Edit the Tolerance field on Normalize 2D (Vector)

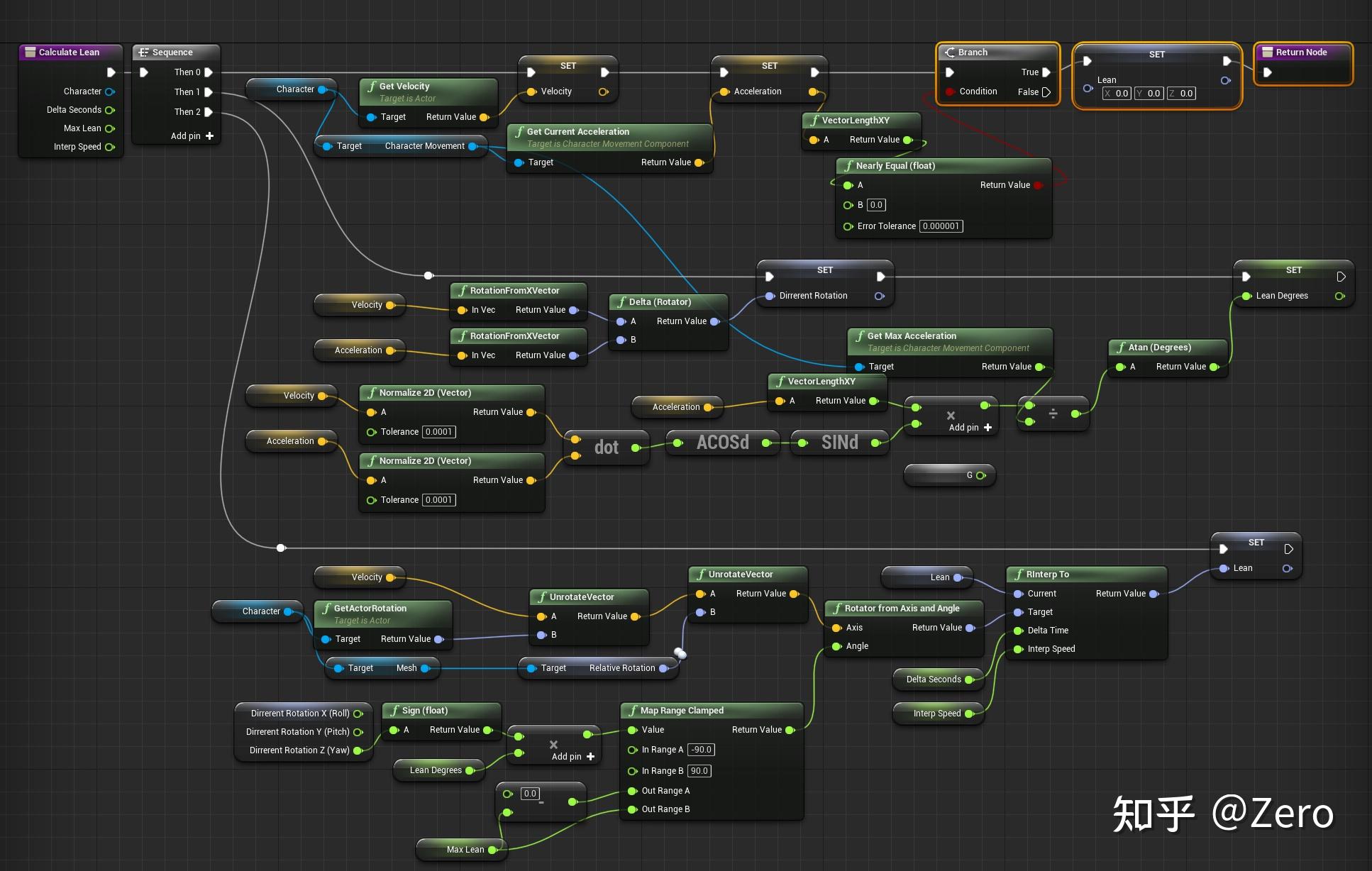tap(438, 431)
